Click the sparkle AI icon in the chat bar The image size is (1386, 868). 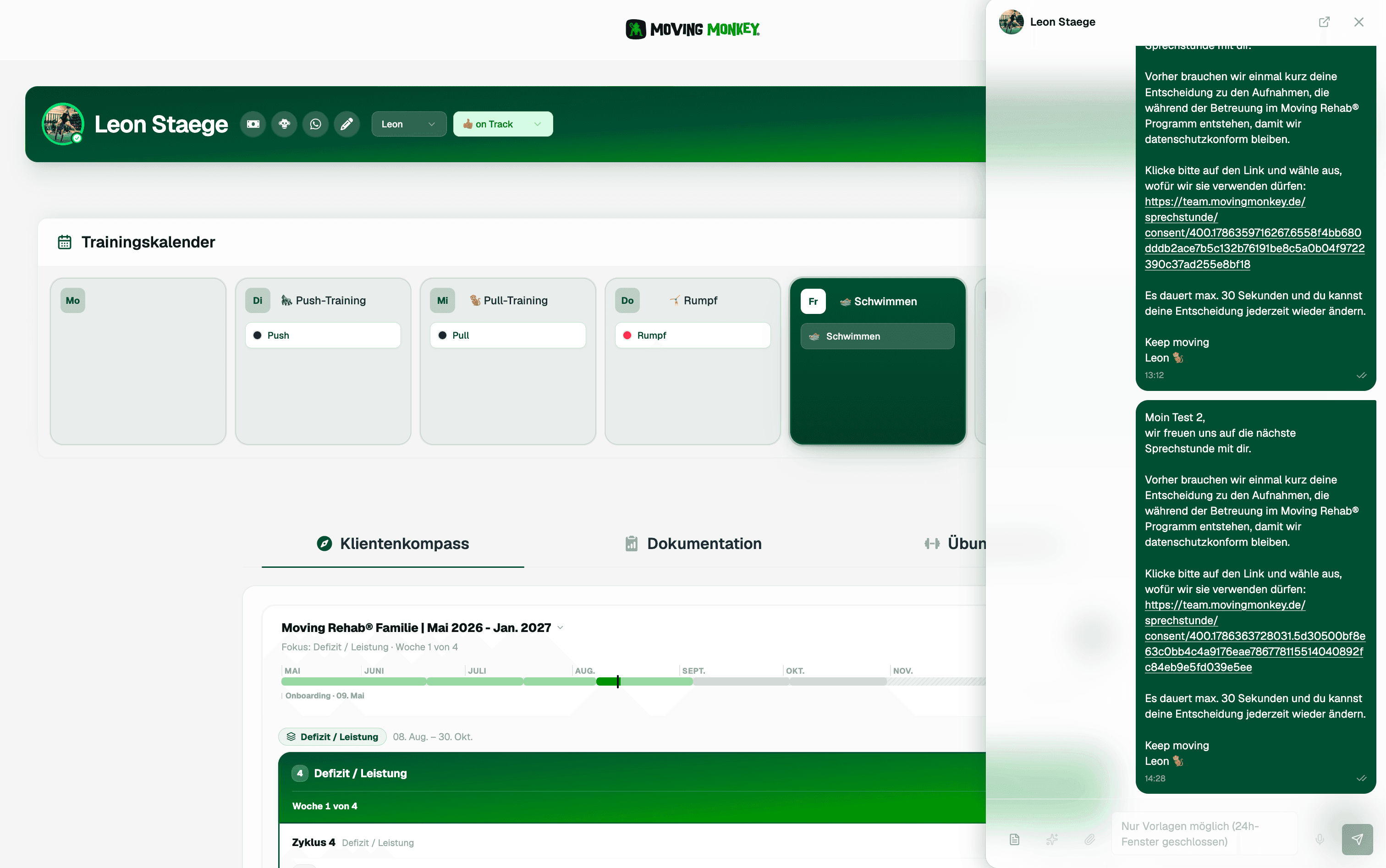click(x=1052, y=839)
